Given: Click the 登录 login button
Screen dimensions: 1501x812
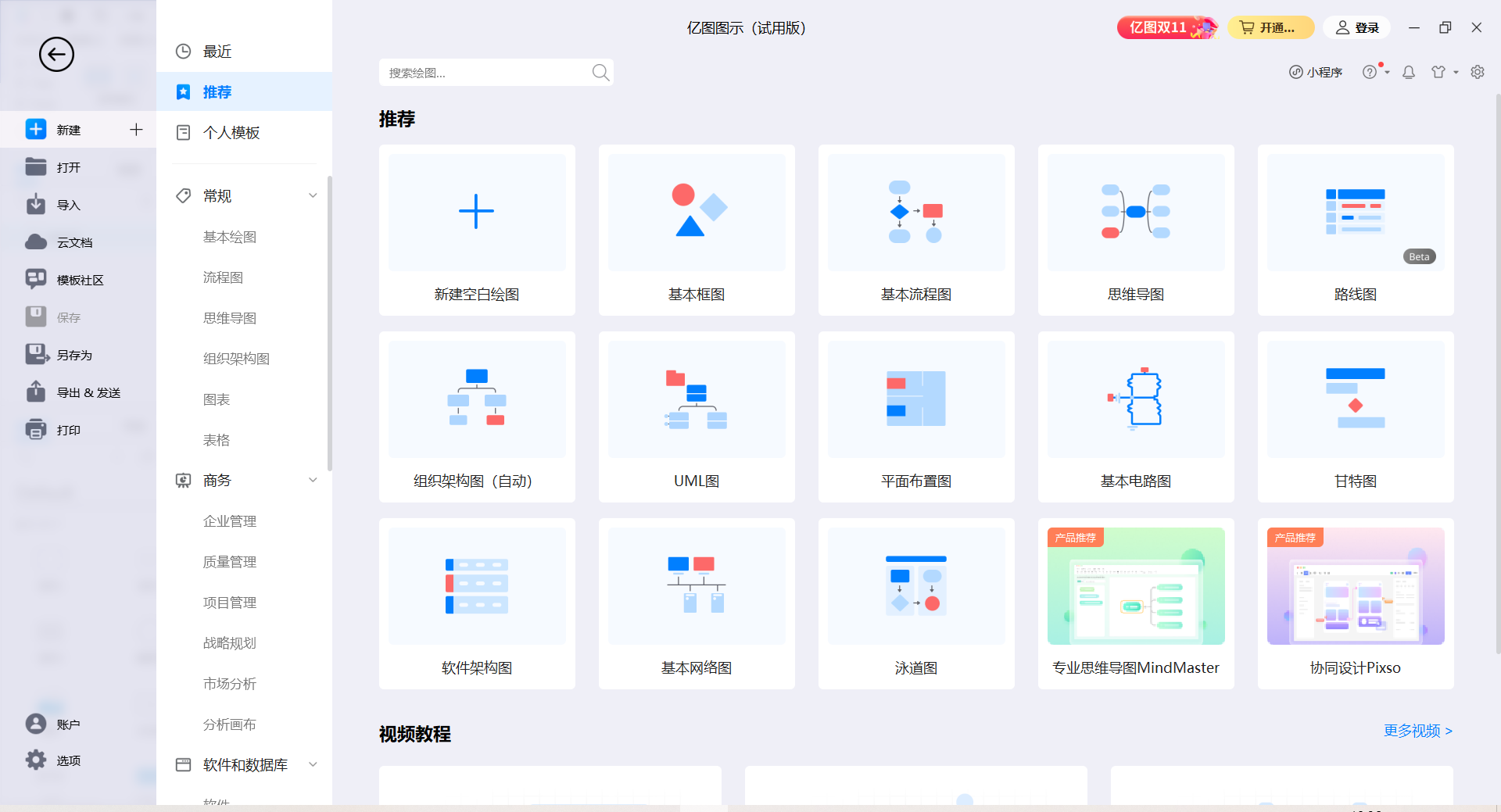Looking at the screenshot, I should [1356, 27].
